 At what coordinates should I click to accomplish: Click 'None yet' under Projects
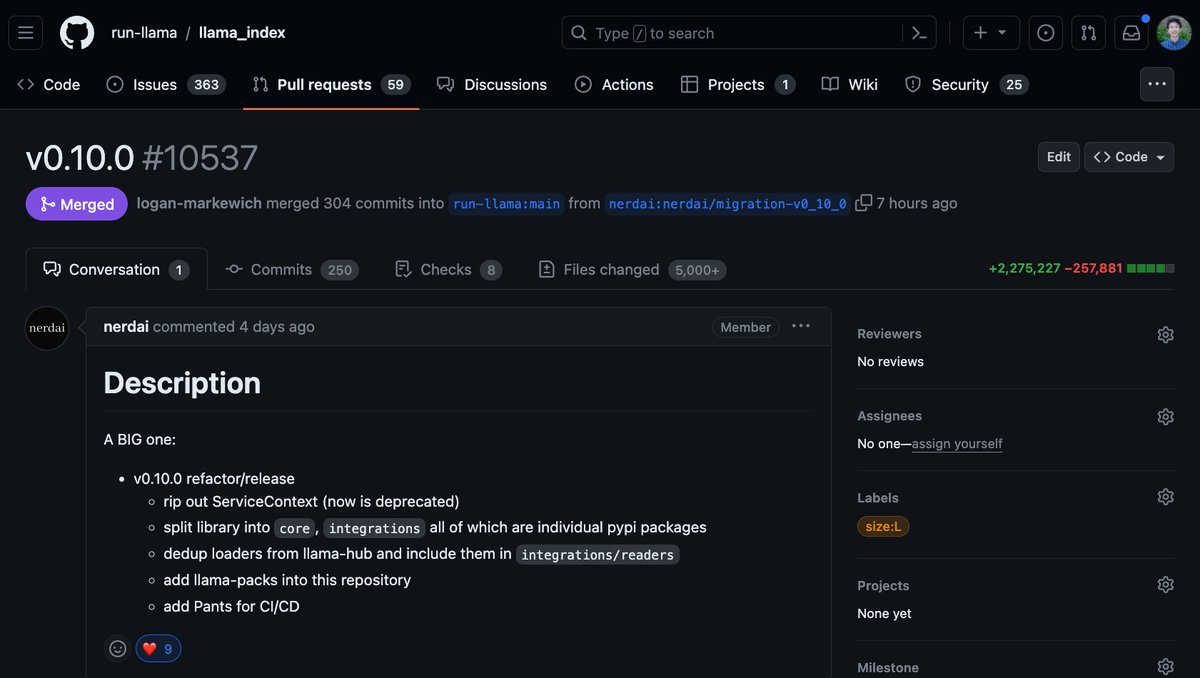pos(885,614)
